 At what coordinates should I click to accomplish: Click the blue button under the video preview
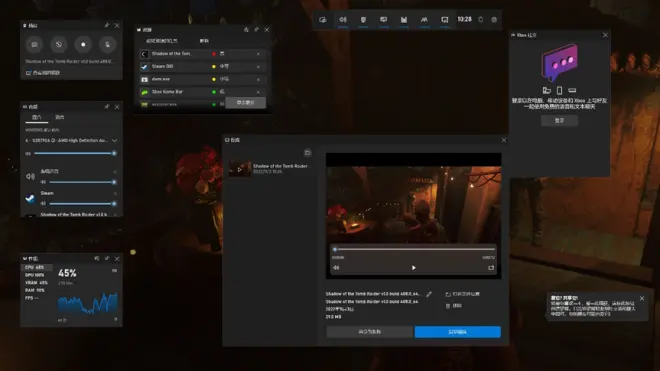(x=458, y=332)
